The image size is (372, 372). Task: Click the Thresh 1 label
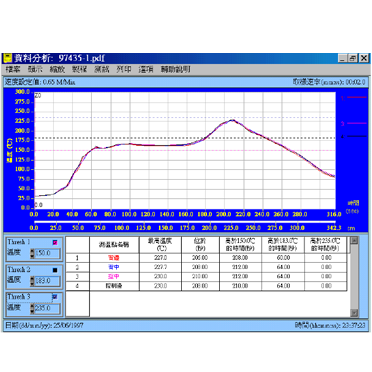(x=19, y=242)
